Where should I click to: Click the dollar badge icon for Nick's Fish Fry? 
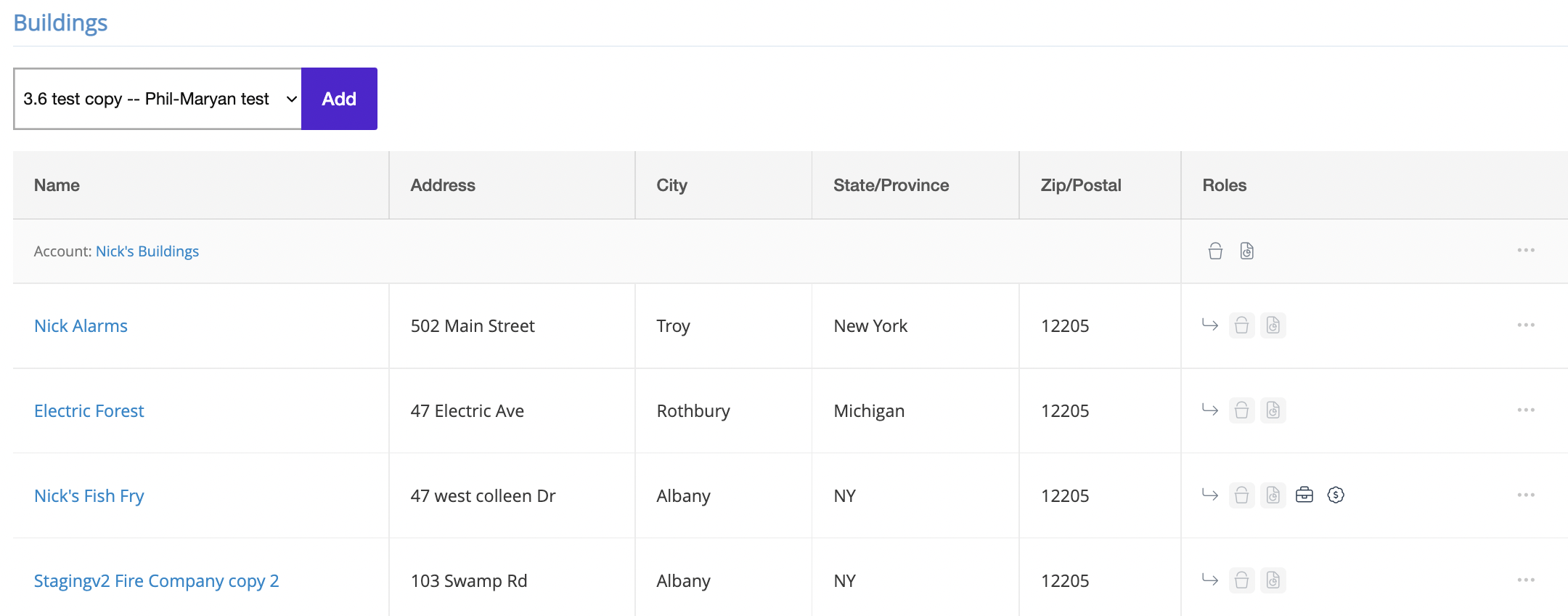click(1336, 495)
